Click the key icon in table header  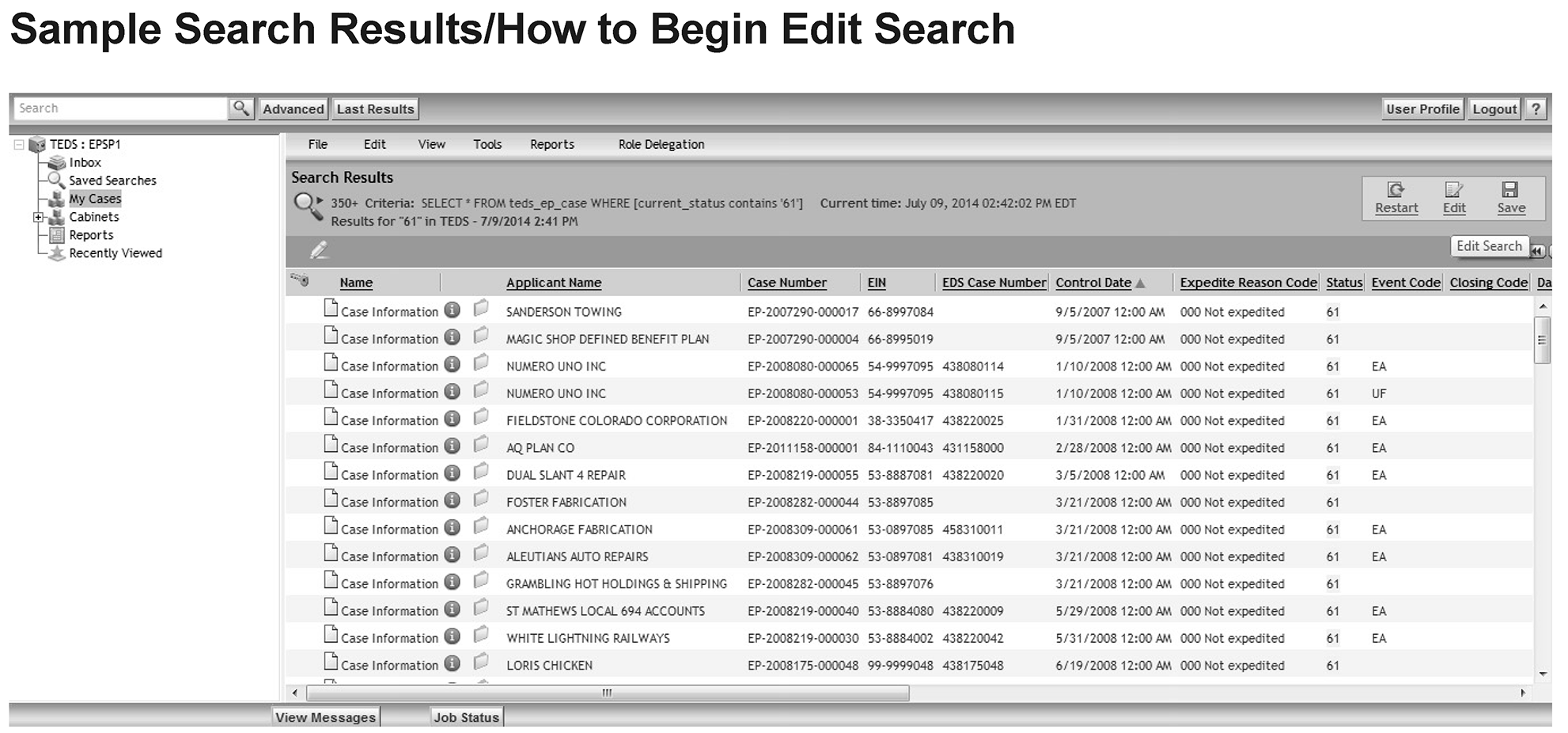300,280
